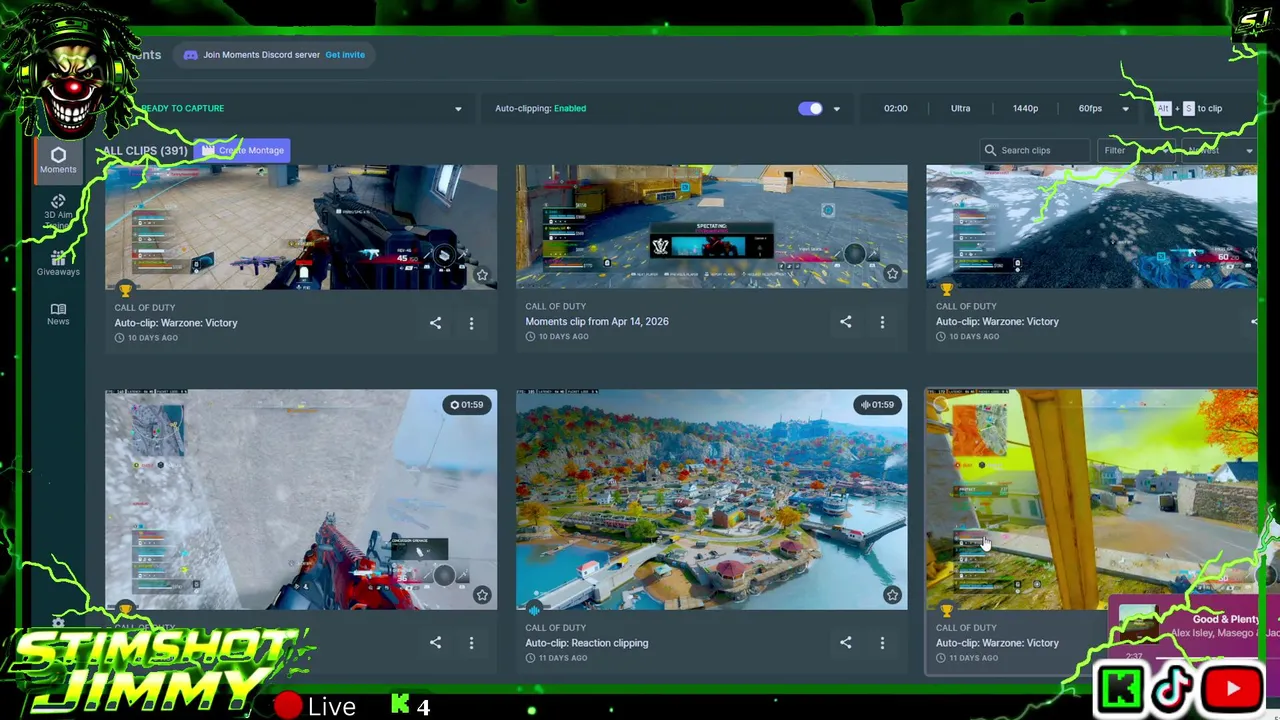Open the purple rifle Warzone Victory thumbnail
The height and width of the screenshot is (720, 1280).
coord(301,227)
